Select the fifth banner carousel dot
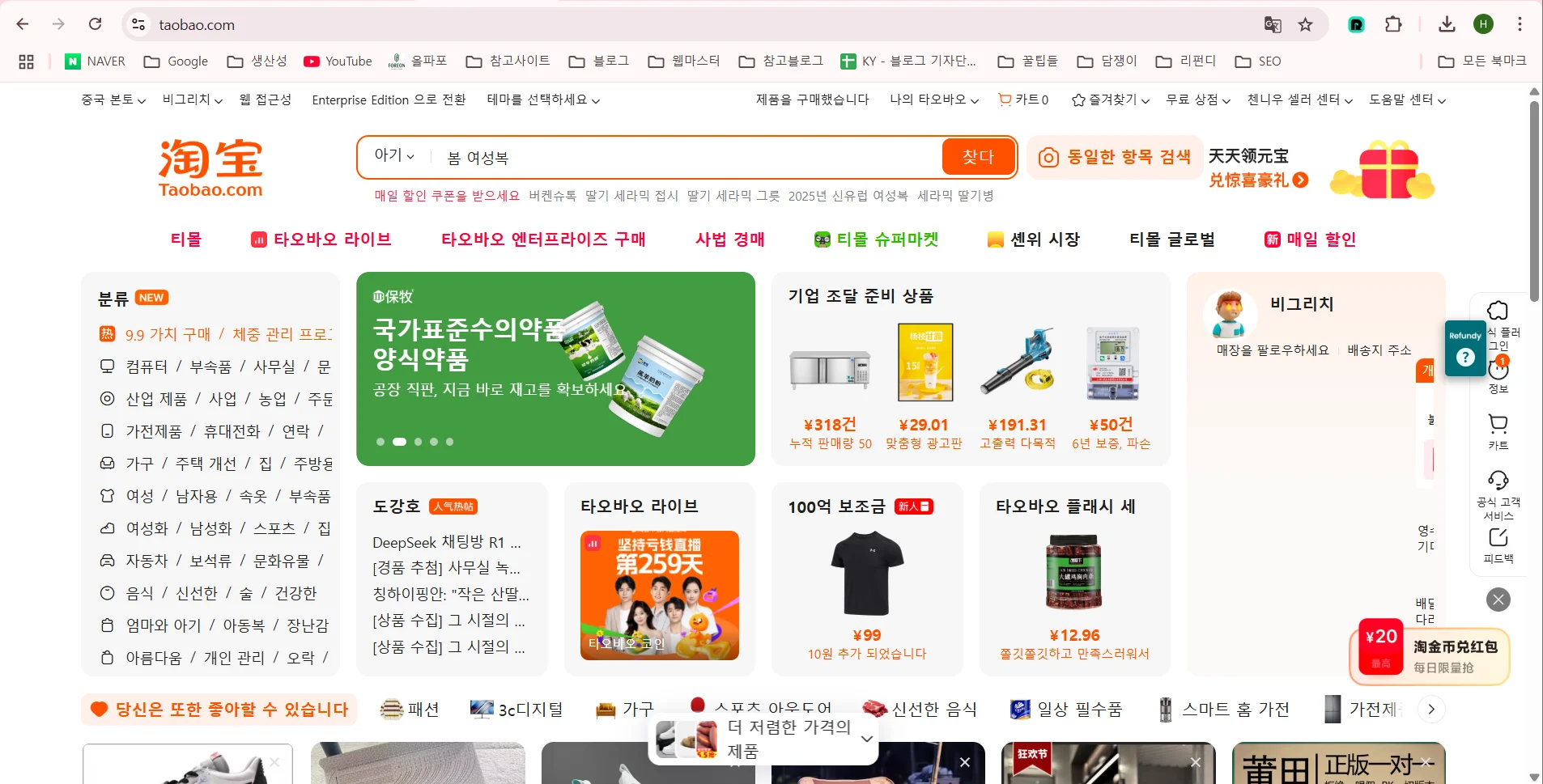Screen dimensions: 1543x784 click(449, 442)
